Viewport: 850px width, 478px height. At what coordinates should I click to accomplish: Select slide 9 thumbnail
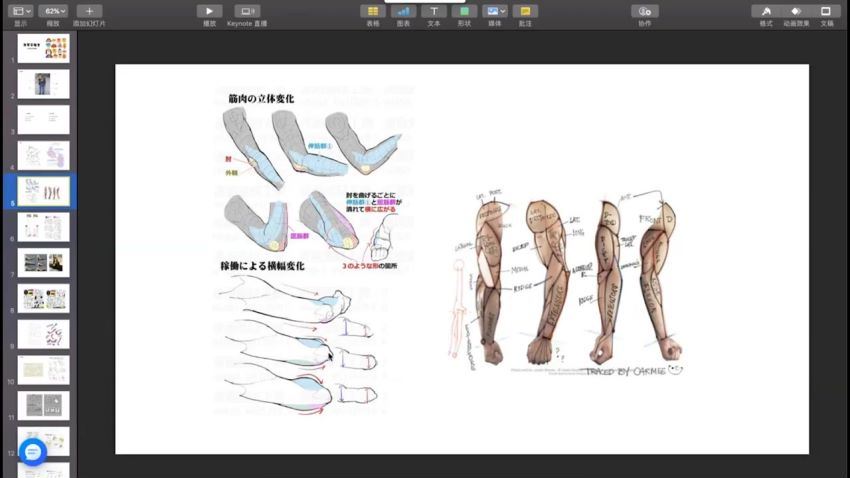(x=43, y=334)
